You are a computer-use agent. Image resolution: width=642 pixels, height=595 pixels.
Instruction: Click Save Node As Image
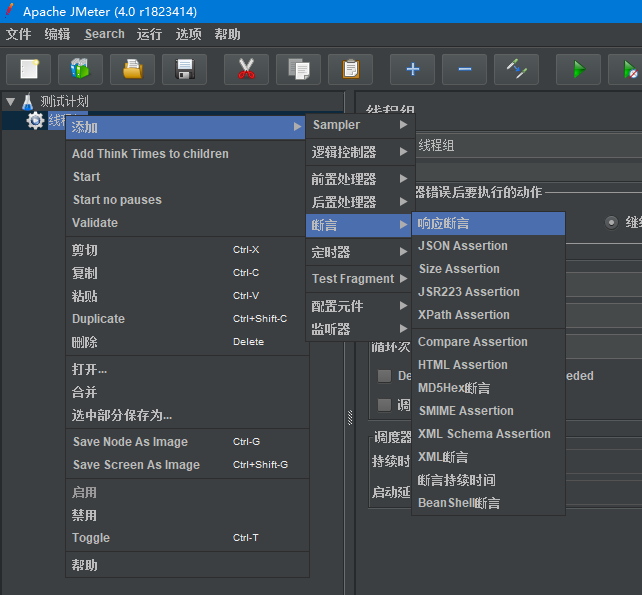[x=188, y=441]
